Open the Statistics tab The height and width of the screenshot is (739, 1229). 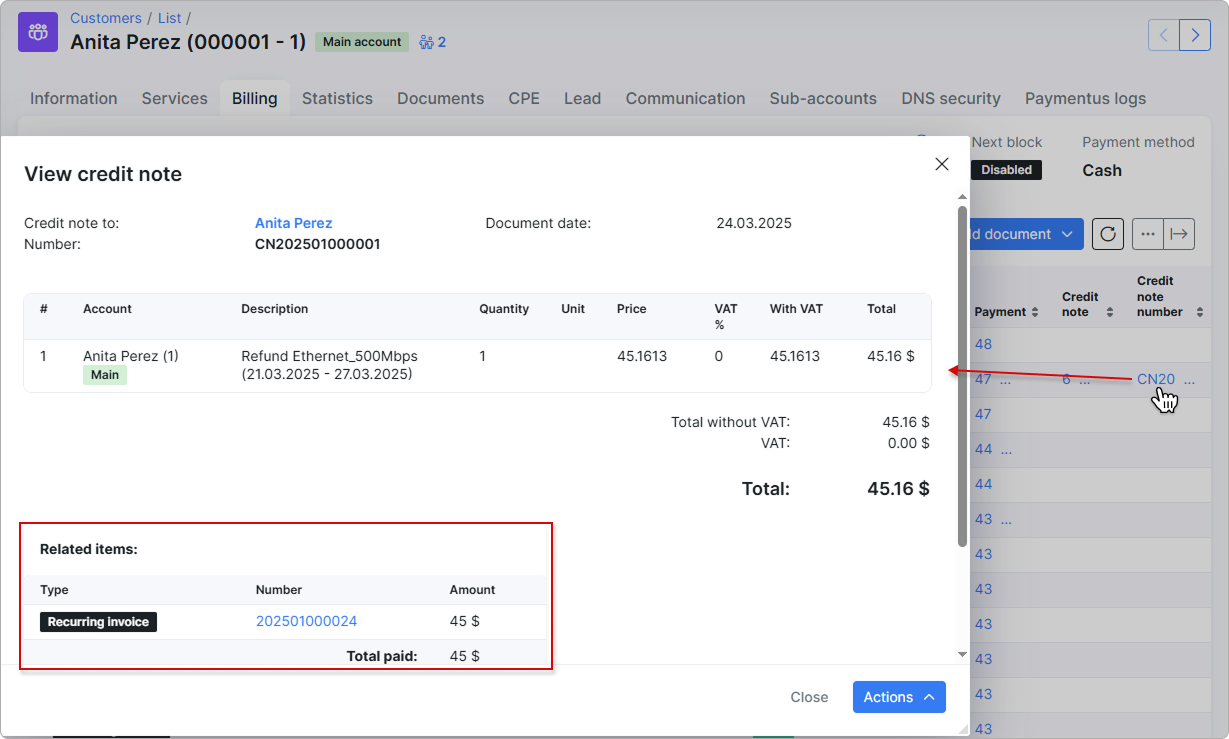tap(337, 98)
